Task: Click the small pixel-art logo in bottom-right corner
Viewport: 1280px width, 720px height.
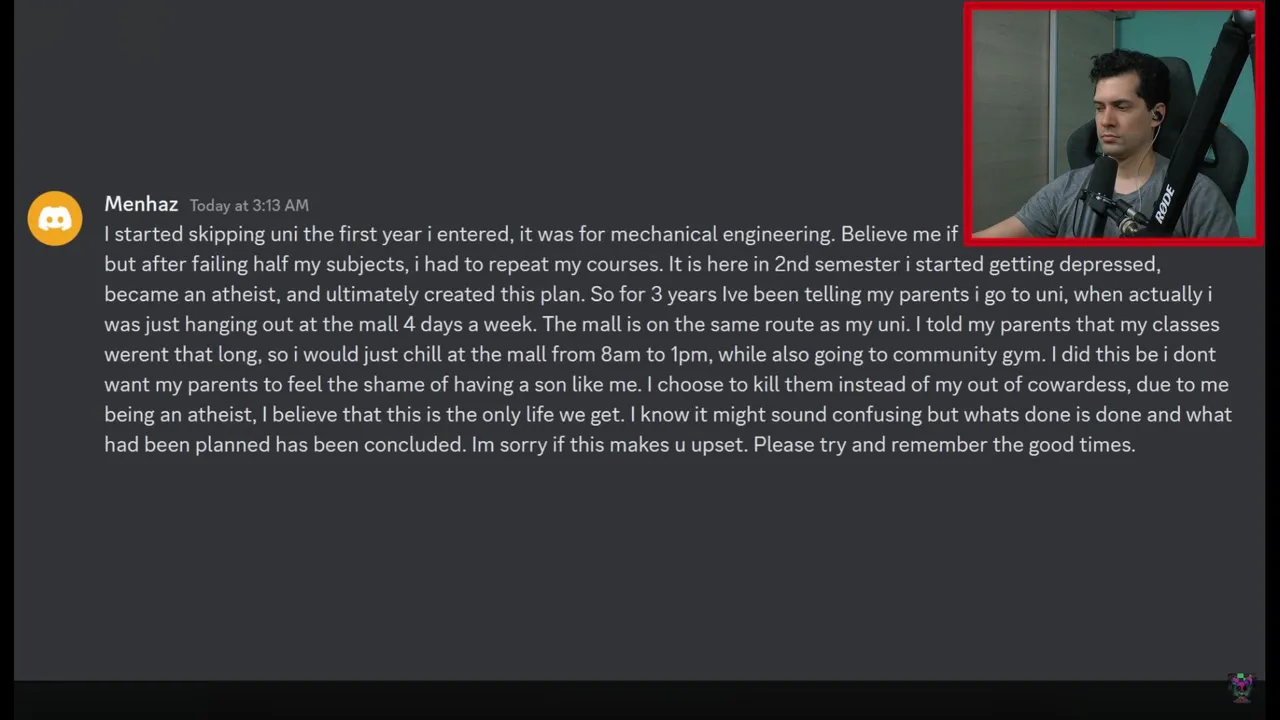Action: 1242,687
